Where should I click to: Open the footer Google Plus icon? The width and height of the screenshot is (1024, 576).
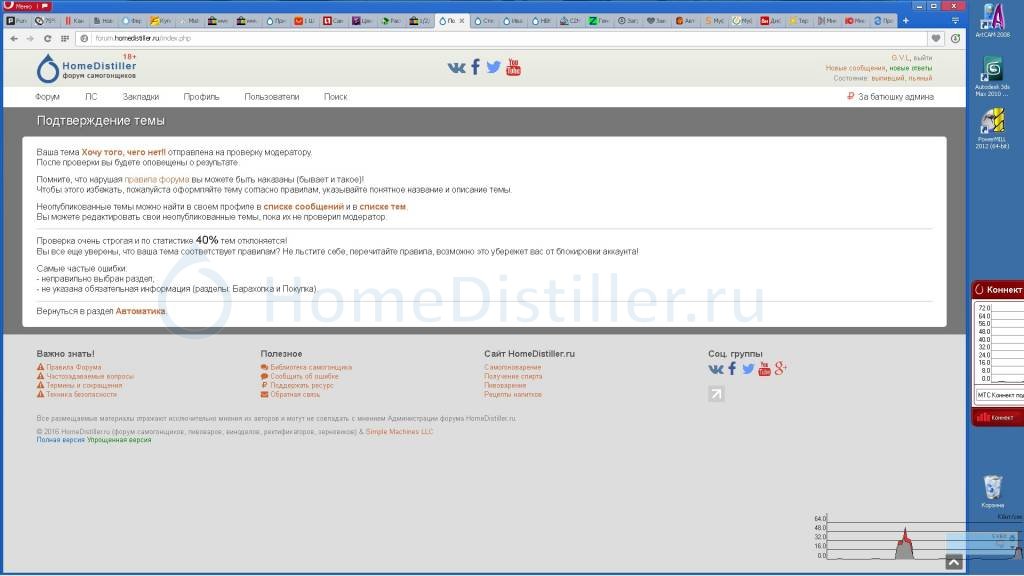tap(780, 369)
